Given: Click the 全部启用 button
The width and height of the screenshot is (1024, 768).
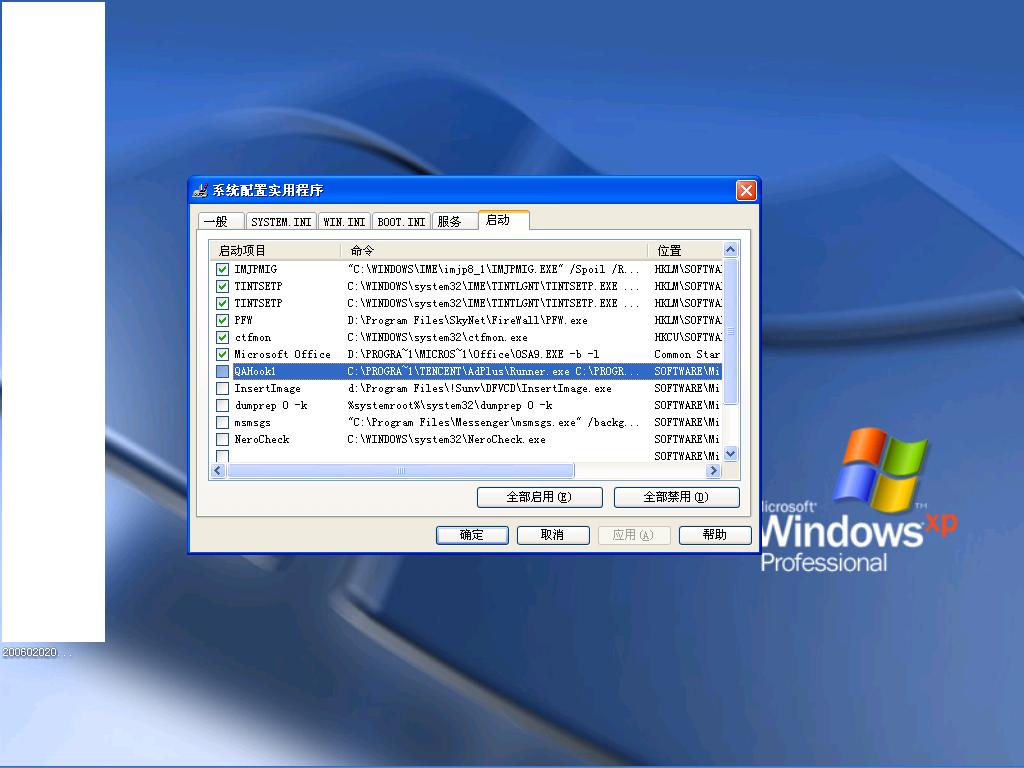Looking at the screenshot, I should (x=539, y=497).
